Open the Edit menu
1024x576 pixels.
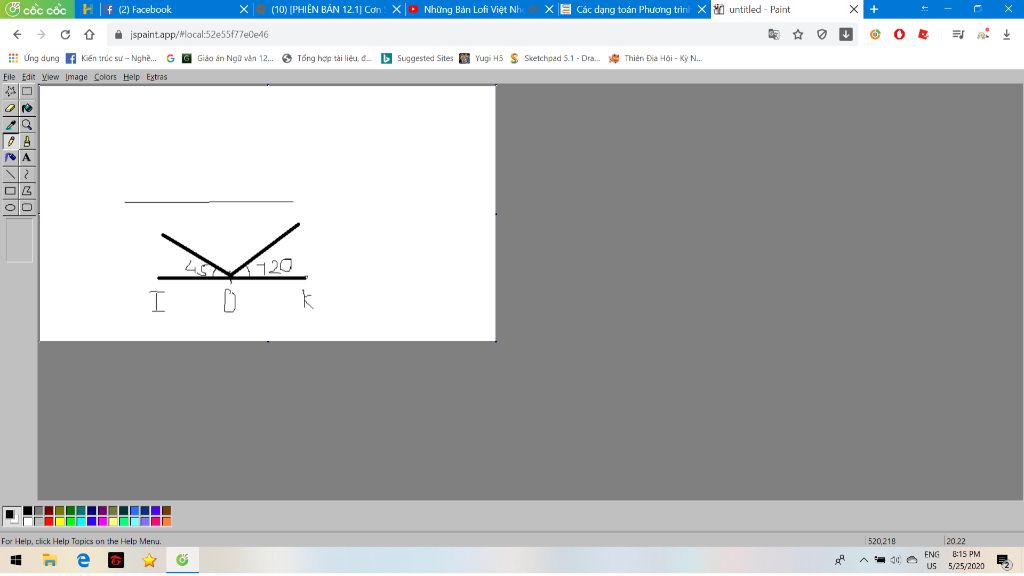coord(29,77)
